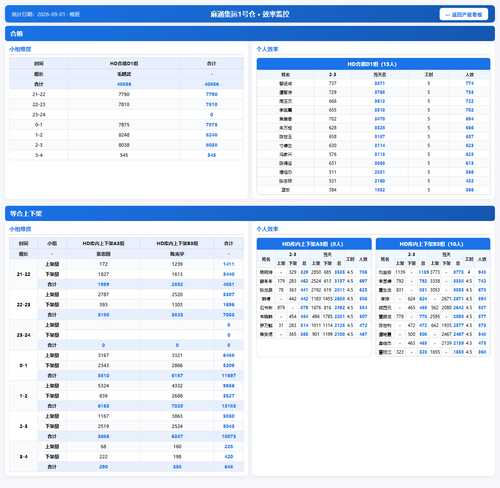Click the page title in the top banner
The image size is (500, 488).
tap(250, 14)
